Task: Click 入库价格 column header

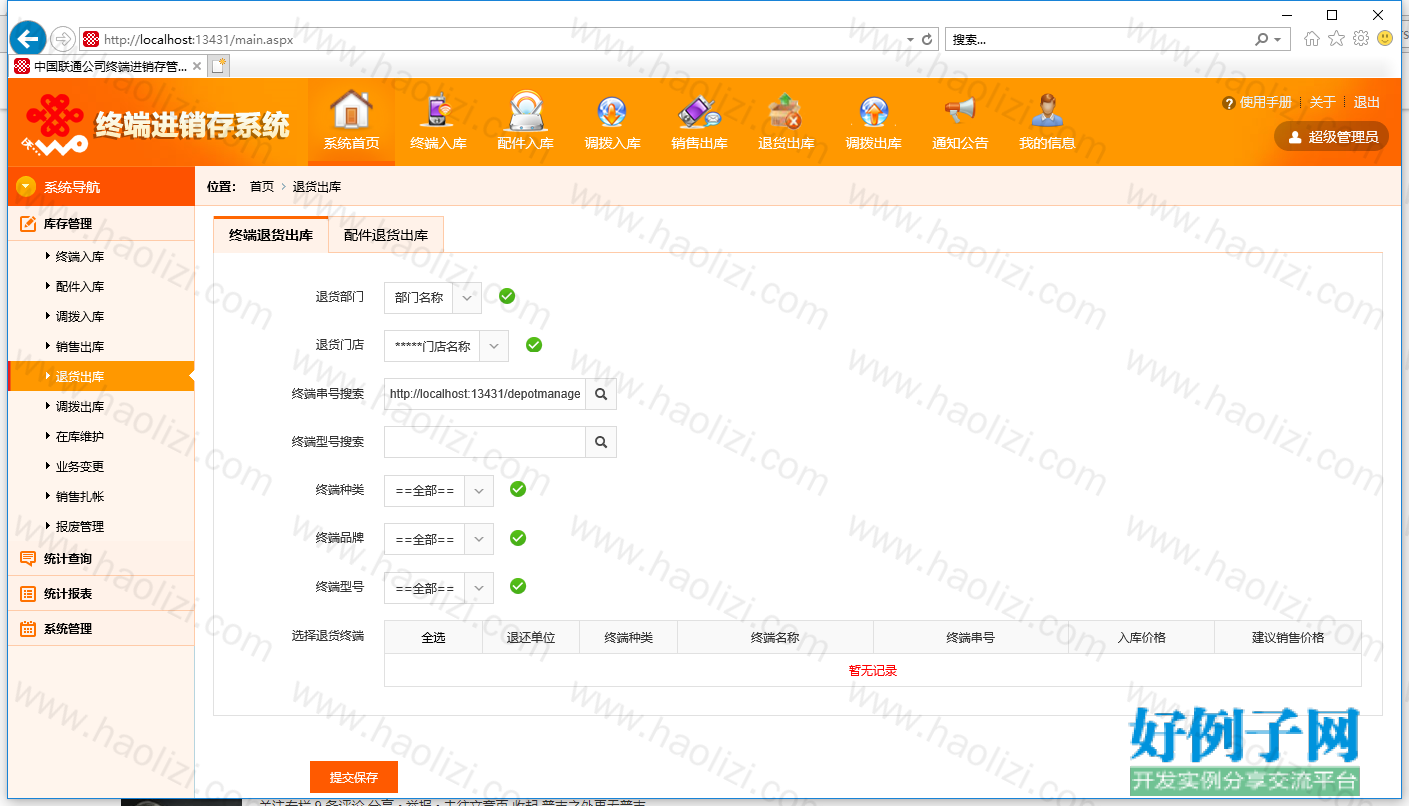Action: (x=1141, y=637)
